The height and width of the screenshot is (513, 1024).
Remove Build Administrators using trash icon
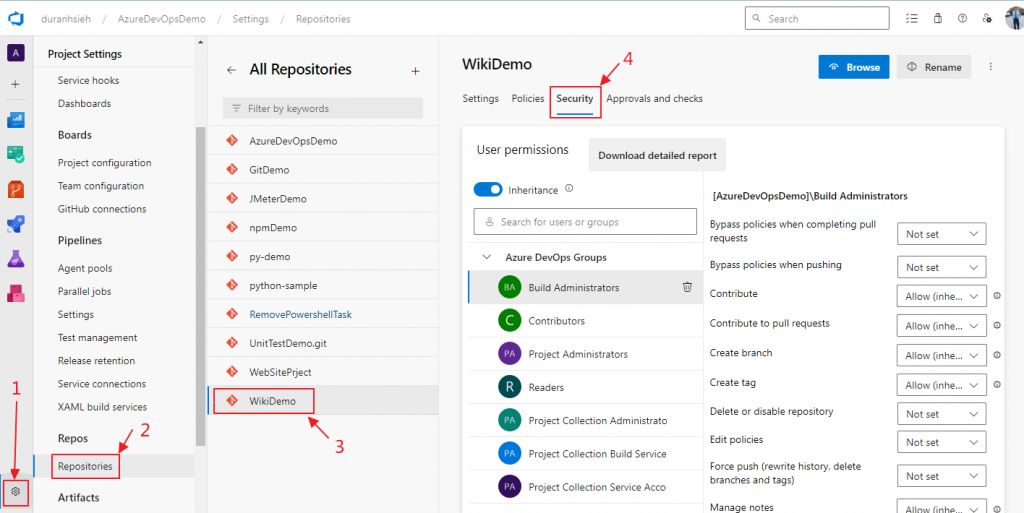point(687,287)
